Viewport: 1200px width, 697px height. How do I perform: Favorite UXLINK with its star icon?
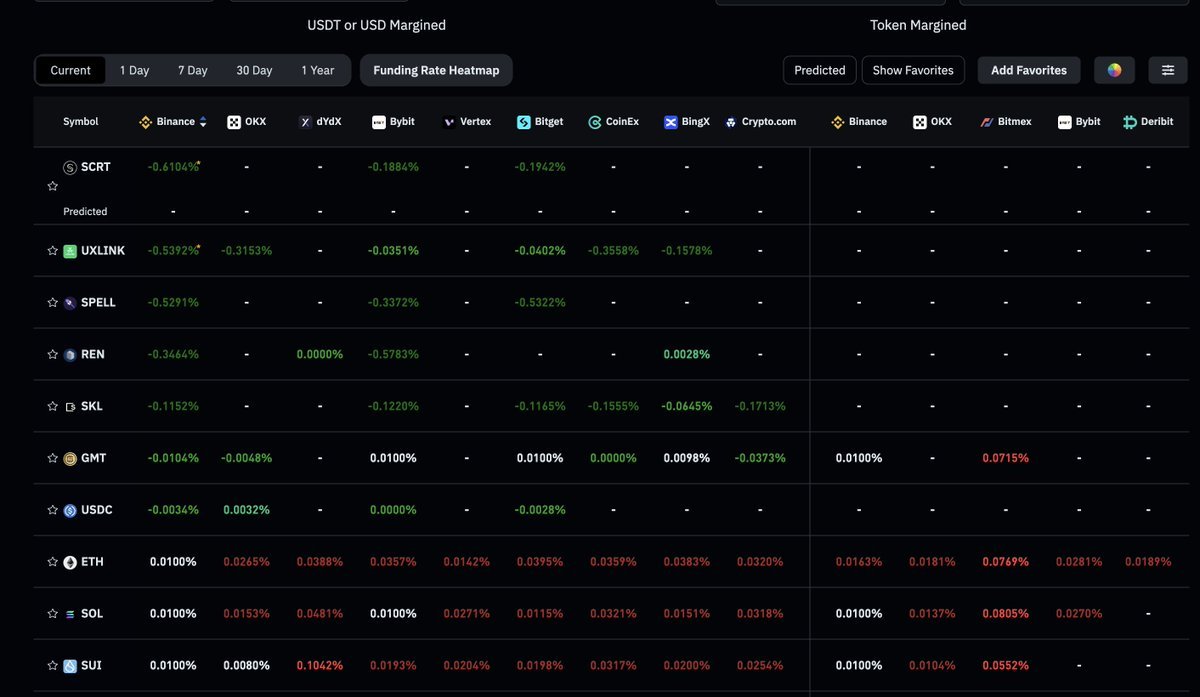click(53, 251)
